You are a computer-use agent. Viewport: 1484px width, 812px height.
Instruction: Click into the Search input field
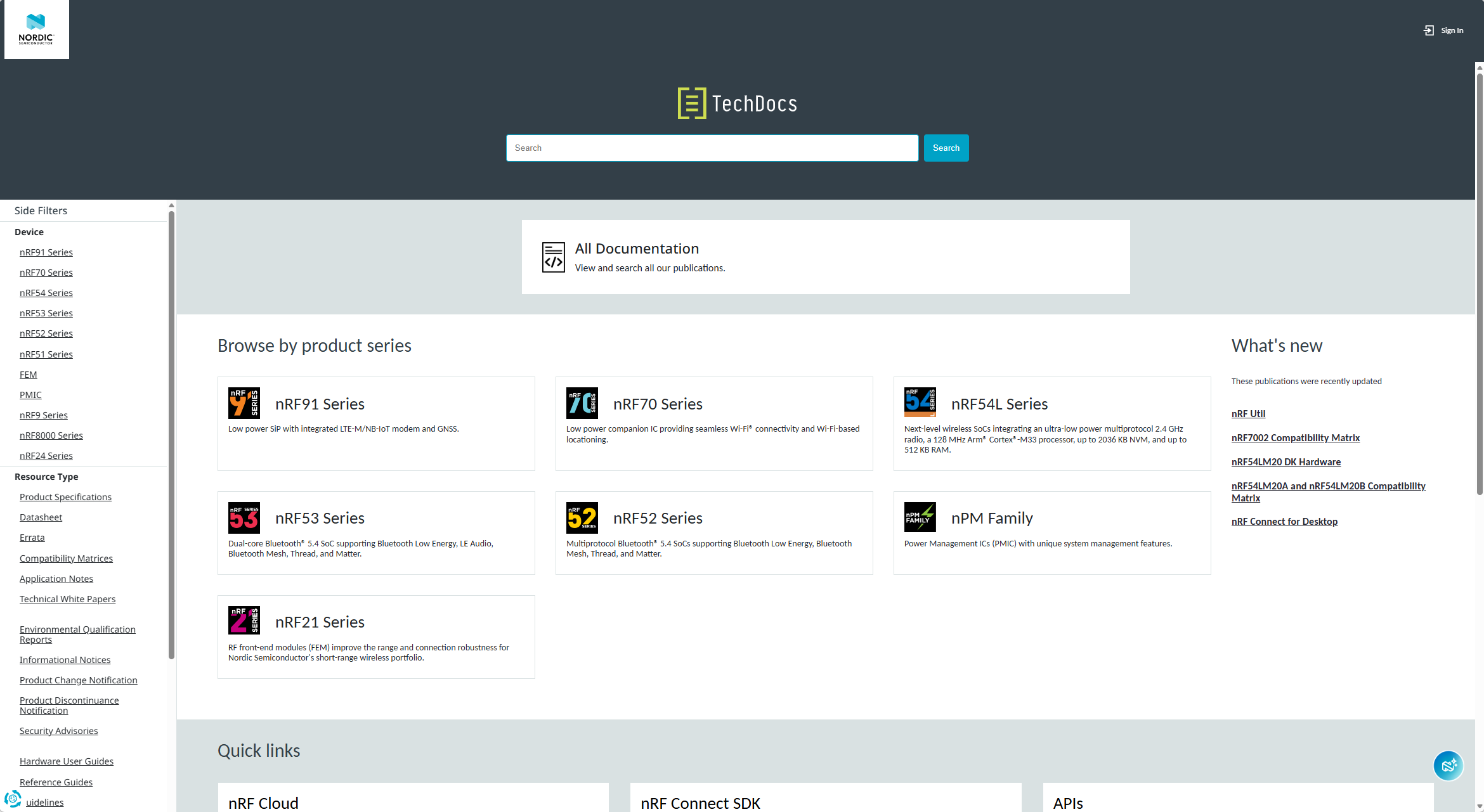pyautogui.click(x=712, y=148)
